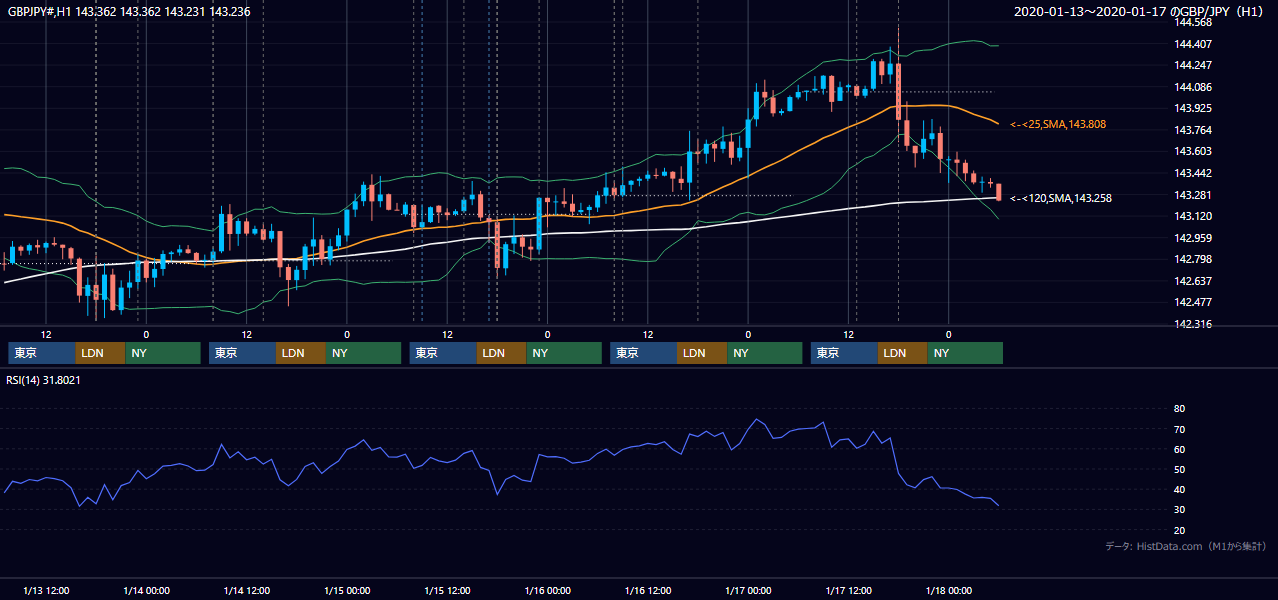Click price axis value 144.568
Image resolution: width=1278 pixels, height=600 pixels.
pyautogui.click(x=1193, y=22)
